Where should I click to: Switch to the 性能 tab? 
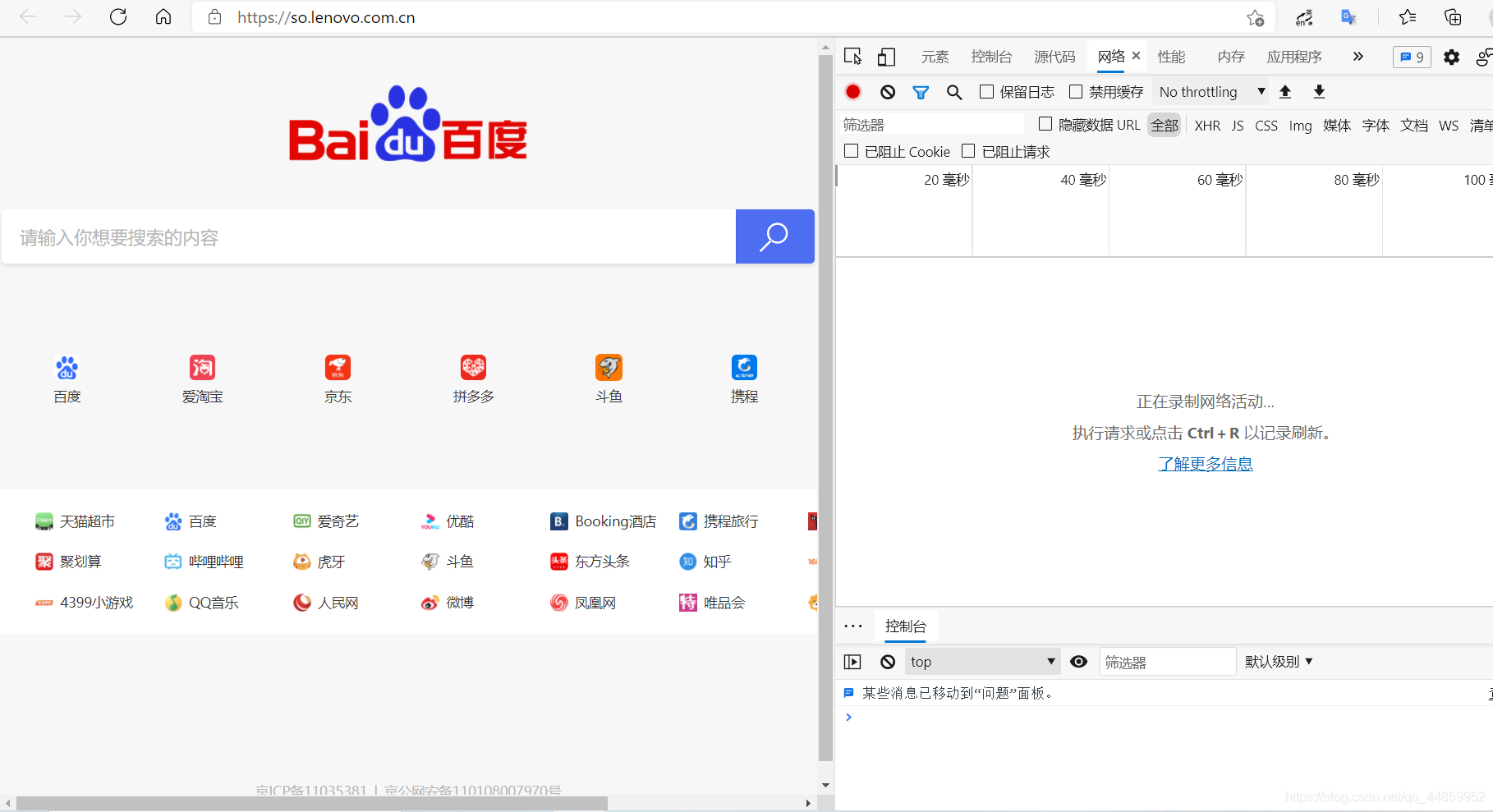pyautogui.click(x=1171, y=57)
